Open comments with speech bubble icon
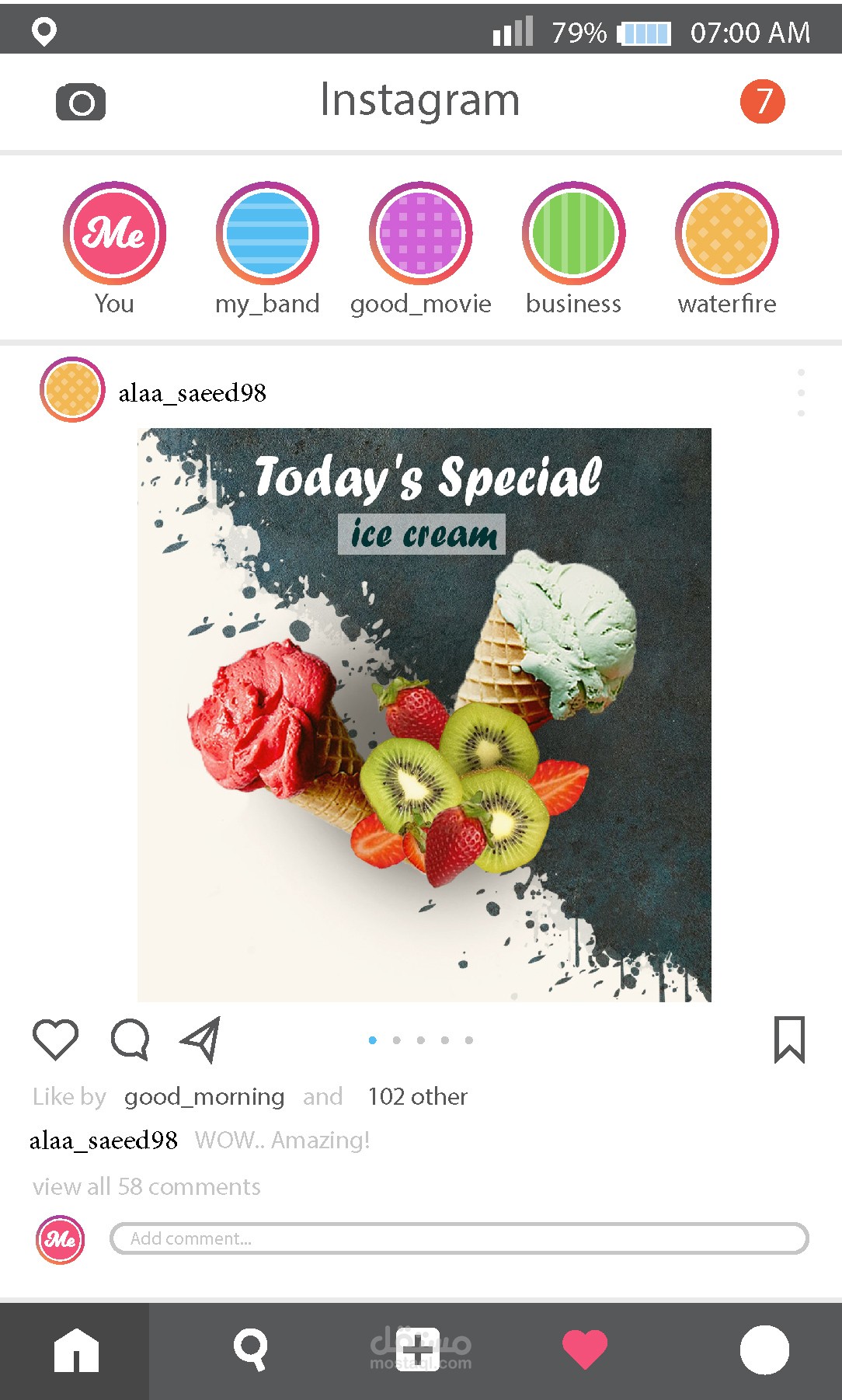Image resolution: width=842 pixels, height=1400 pixels. click(130, 1040)
